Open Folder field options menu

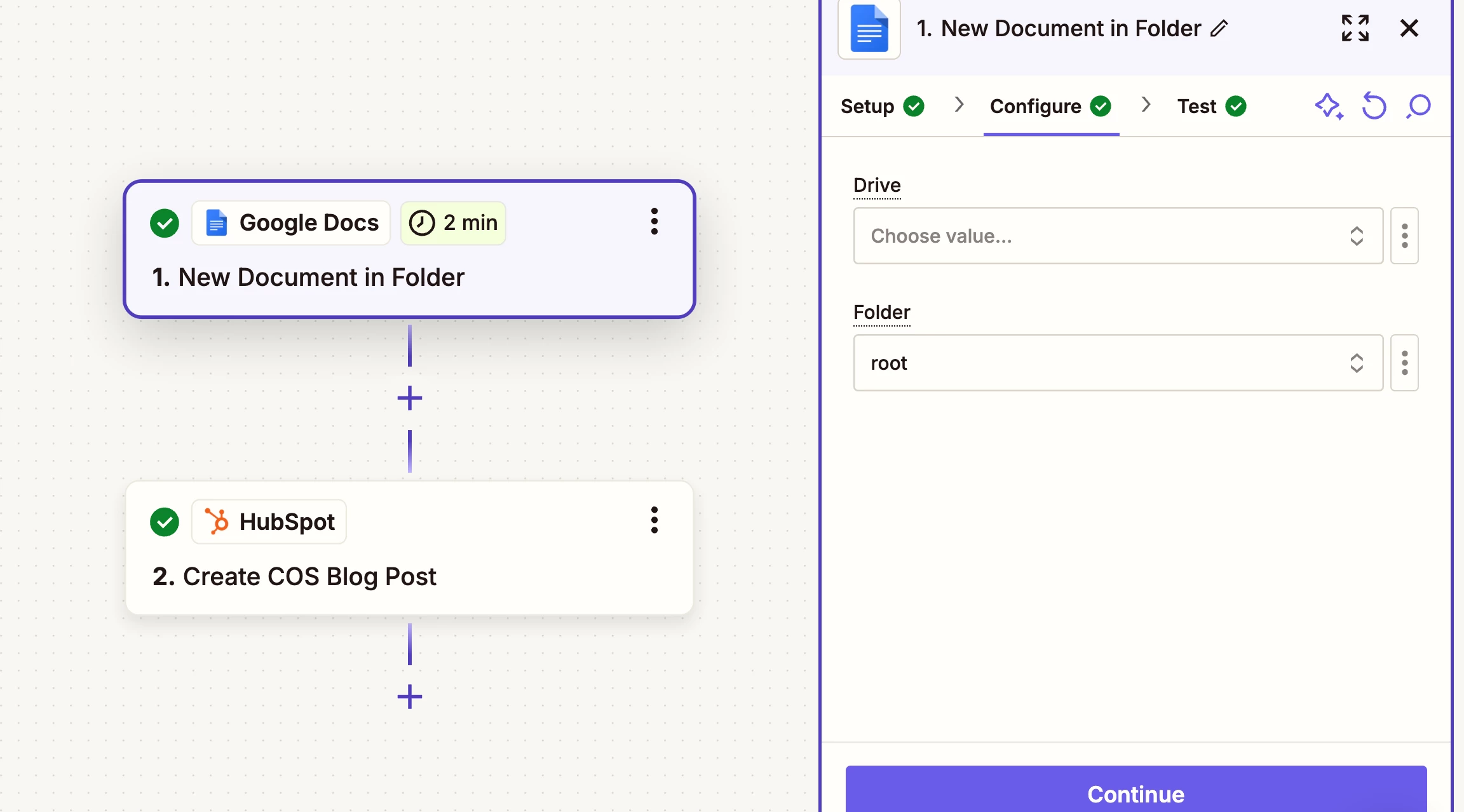[x=1404, y=363]
